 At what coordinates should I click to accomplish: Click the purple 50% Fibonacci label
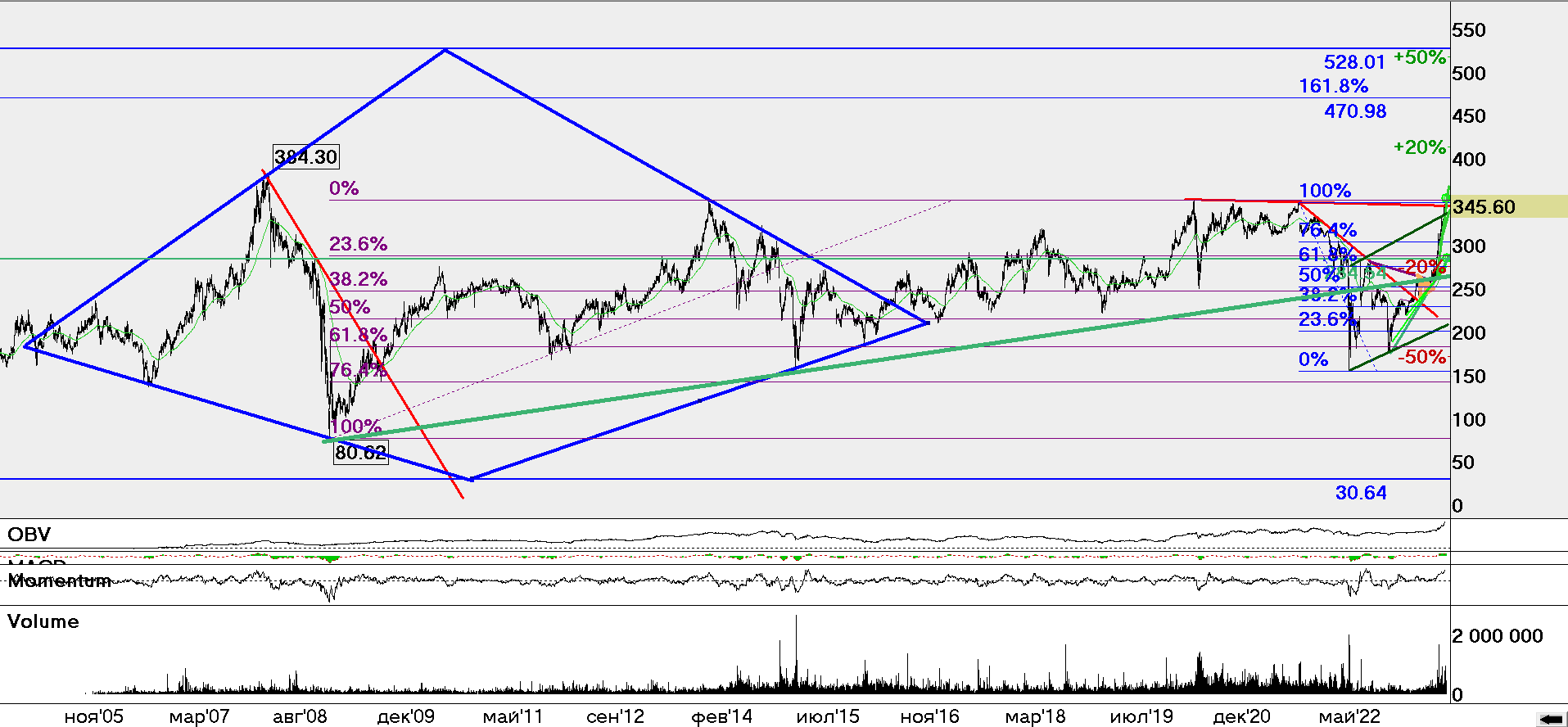[350, 307]
